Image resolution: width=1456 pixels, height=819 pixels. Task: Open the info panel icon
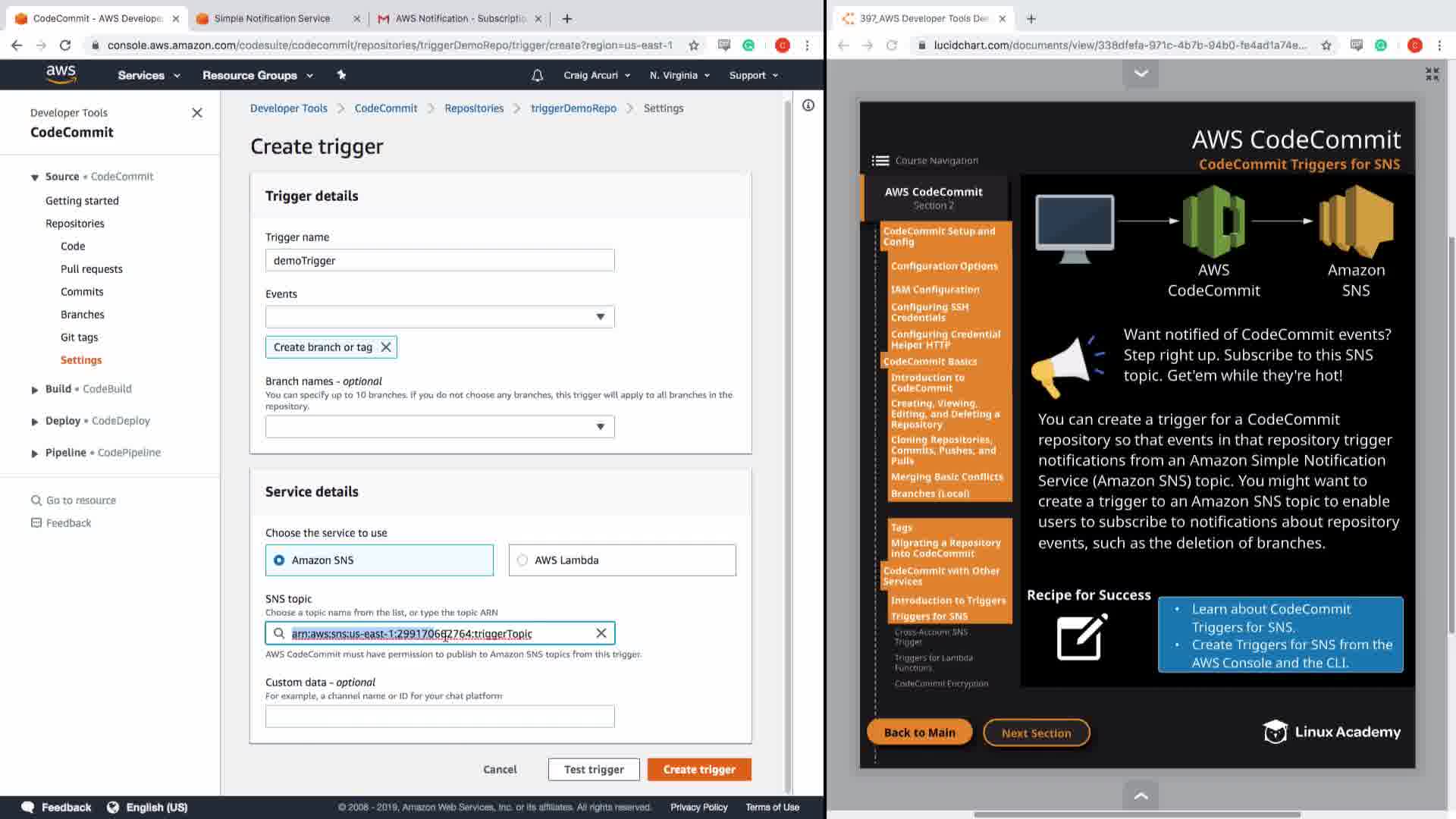pyautogui.click(x=808, y=105)
